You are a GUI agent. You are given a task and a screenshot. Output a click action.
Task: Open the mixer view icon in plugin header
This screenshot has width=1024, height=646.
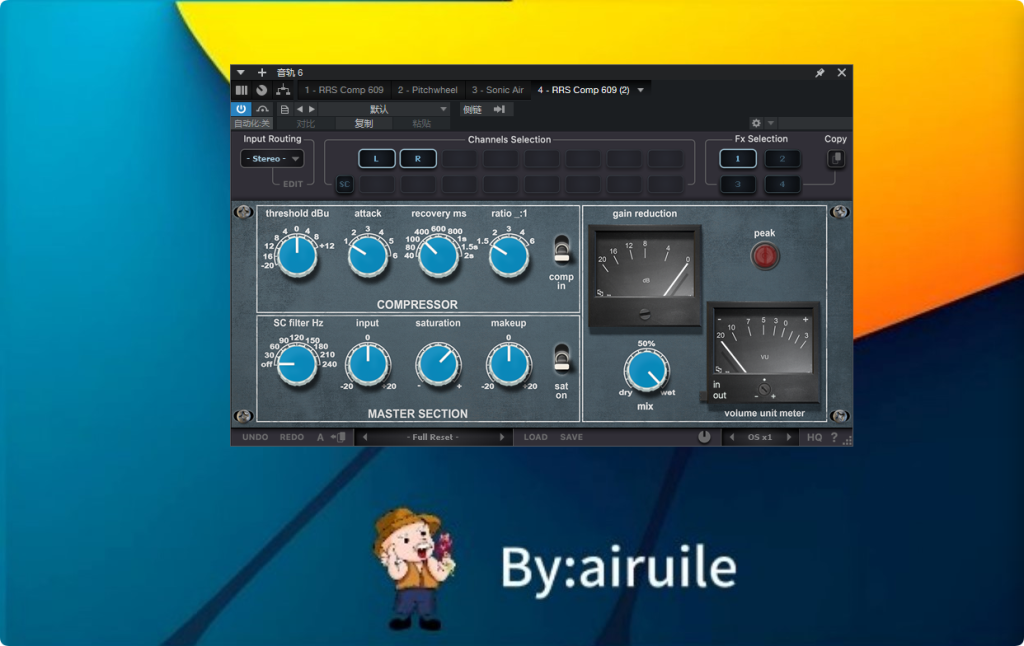pos(242,90)
